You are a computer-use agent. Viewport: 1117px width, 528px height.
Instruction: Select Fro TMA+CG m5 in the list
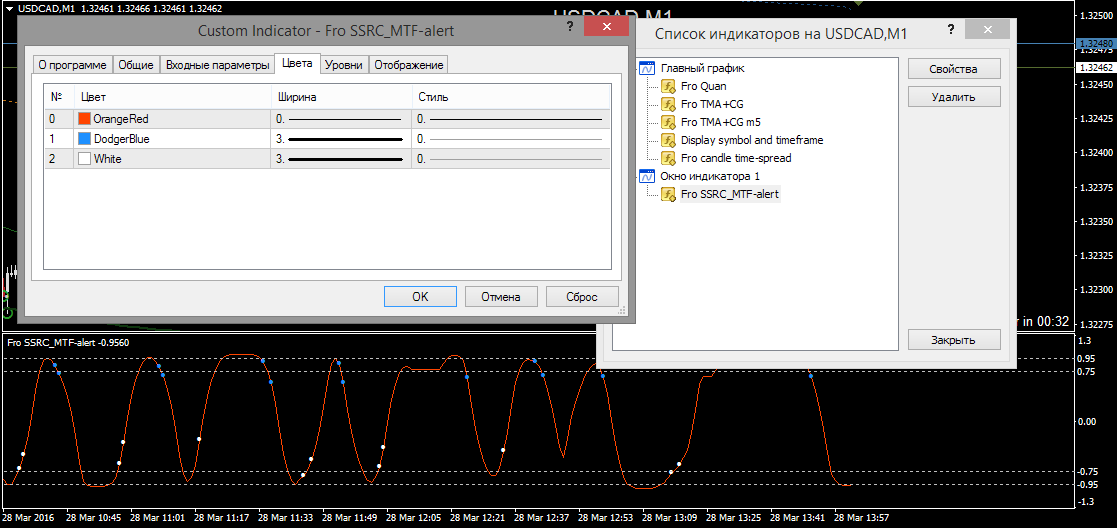pyautogui.click(x=721, y=122)
